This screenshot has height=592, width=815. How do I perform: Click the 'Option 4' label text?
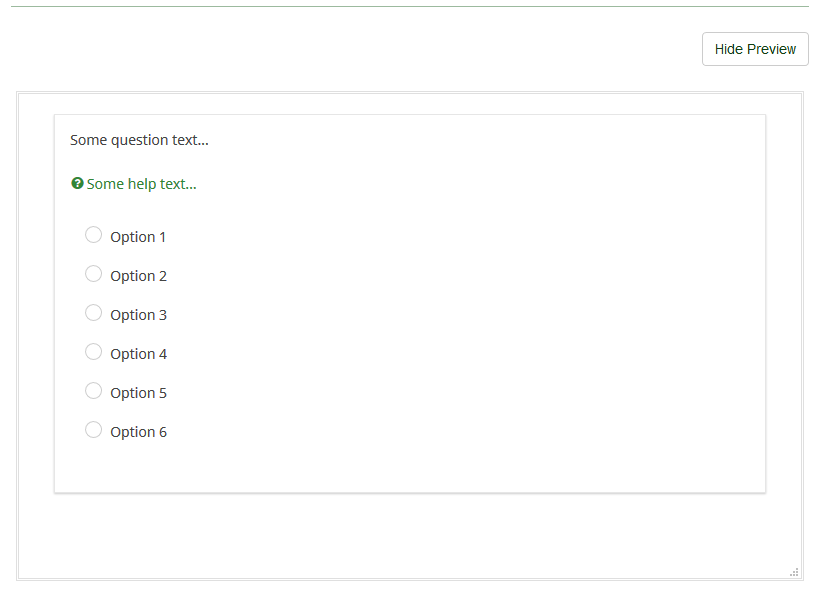[x=138, y=354]
